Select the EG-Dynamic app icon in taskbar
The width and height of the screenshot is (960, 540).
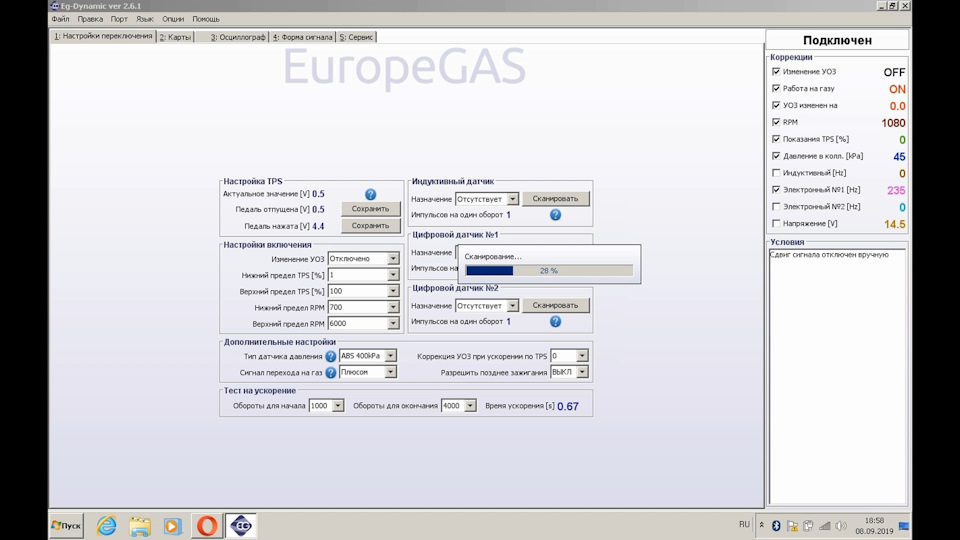pos(241,525)
